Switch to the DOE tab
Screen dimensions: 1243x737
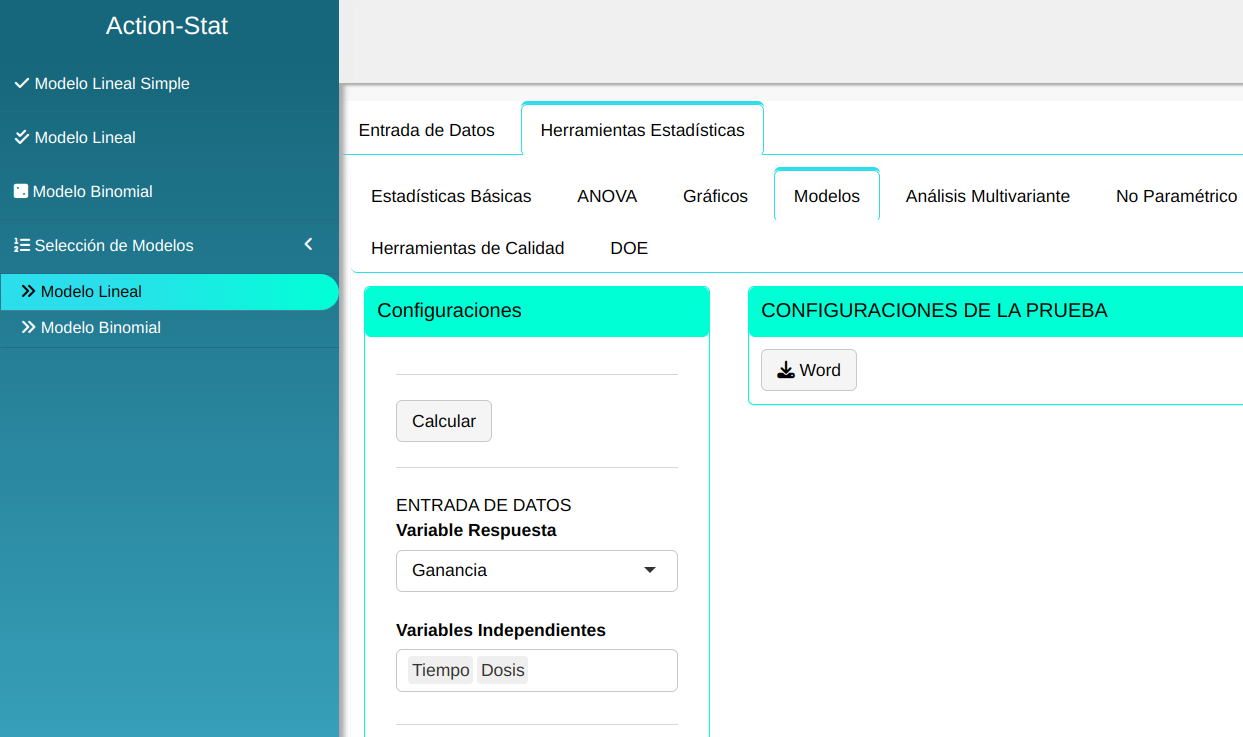click(x=629, y=248)
